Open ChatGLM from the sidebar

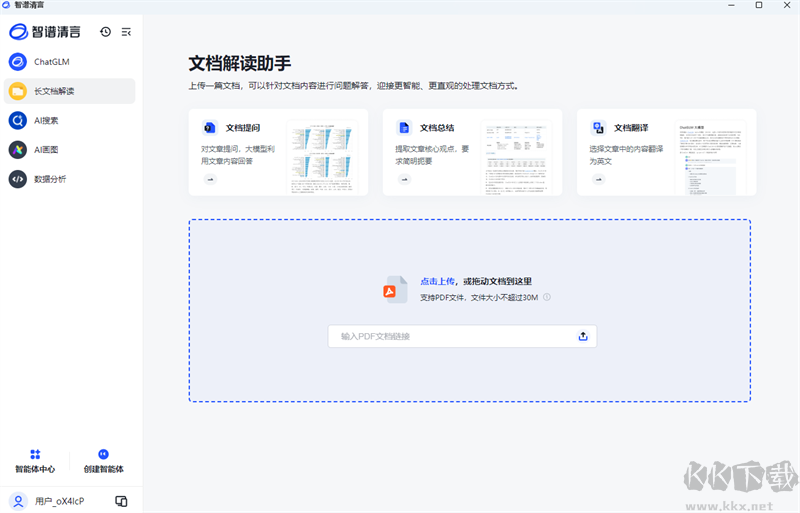(69, 62)
